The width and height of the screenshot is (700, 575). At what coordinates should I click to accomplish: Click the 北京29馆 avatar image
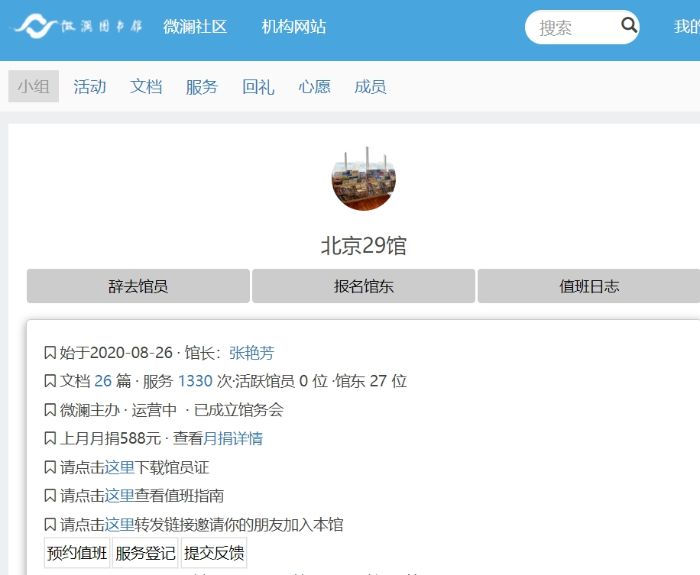[x=363, y=178]
